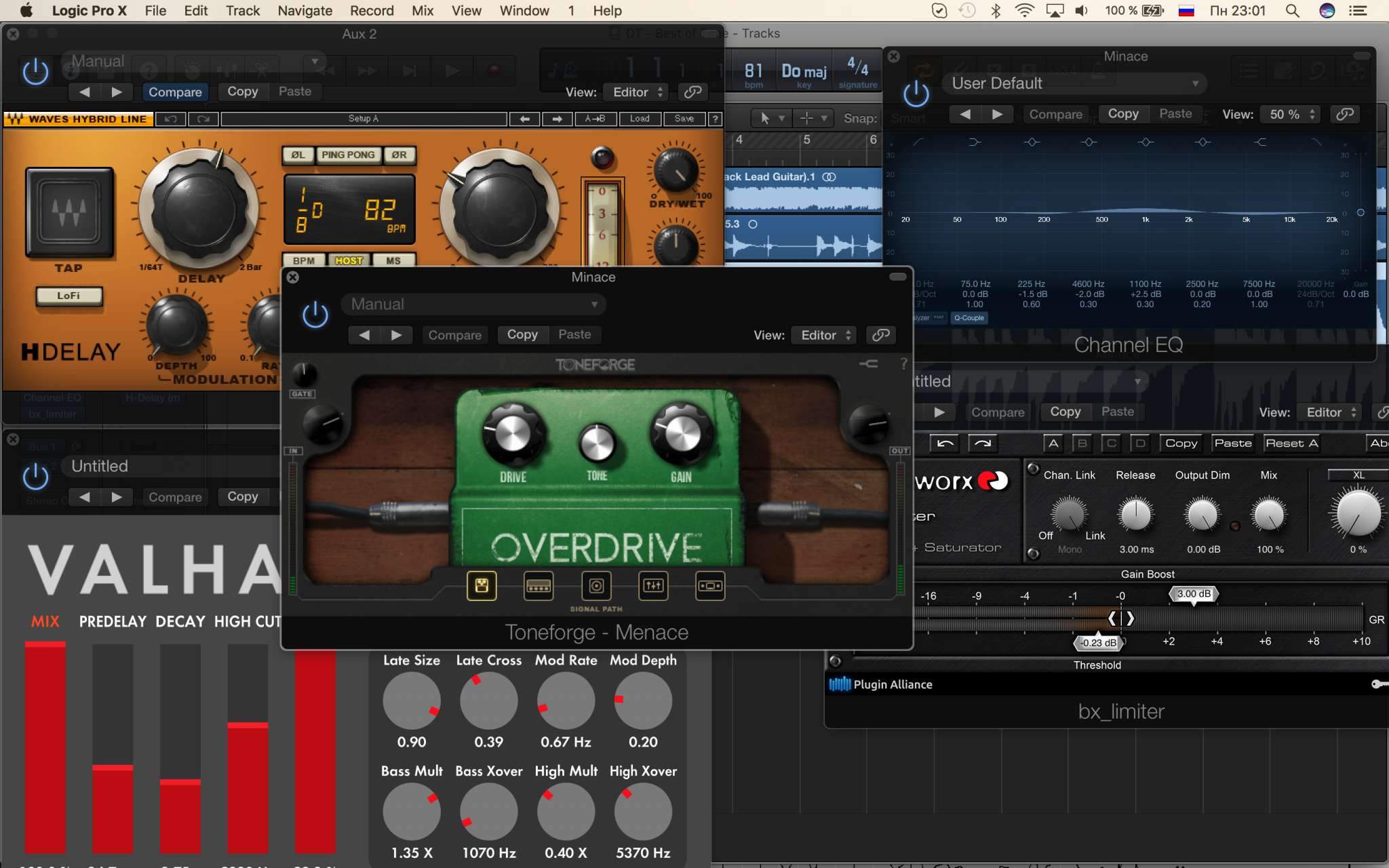Open the Mix menu in the menu bar
Screen dimensions: 1389x868
click(422, 11)
